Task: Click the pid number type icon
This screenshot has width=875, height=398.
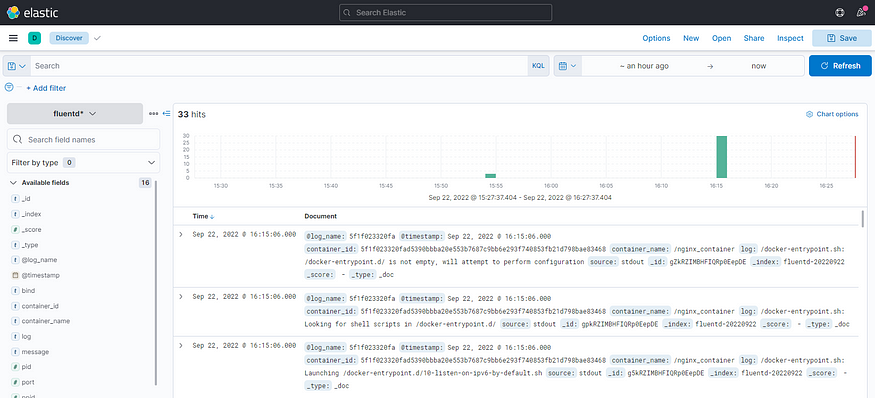Action: tap(15, 367)
